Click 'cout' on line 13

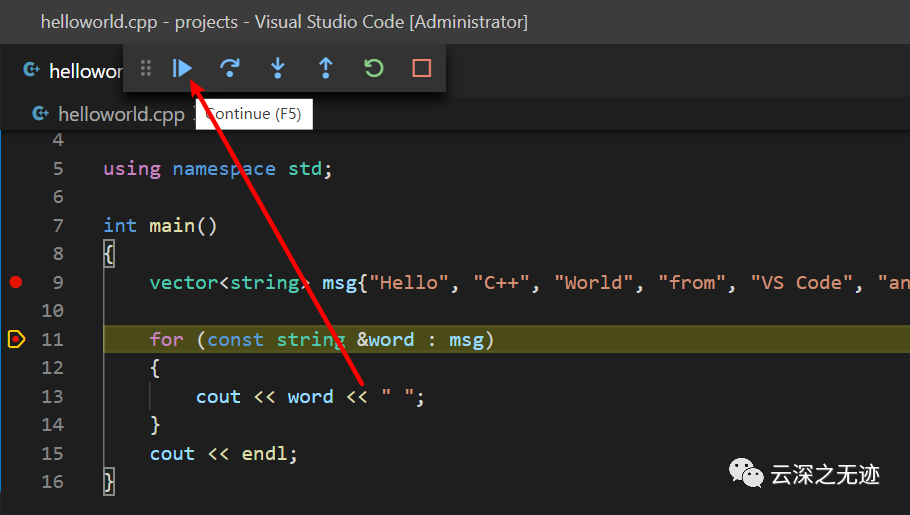tap(218, 397)
